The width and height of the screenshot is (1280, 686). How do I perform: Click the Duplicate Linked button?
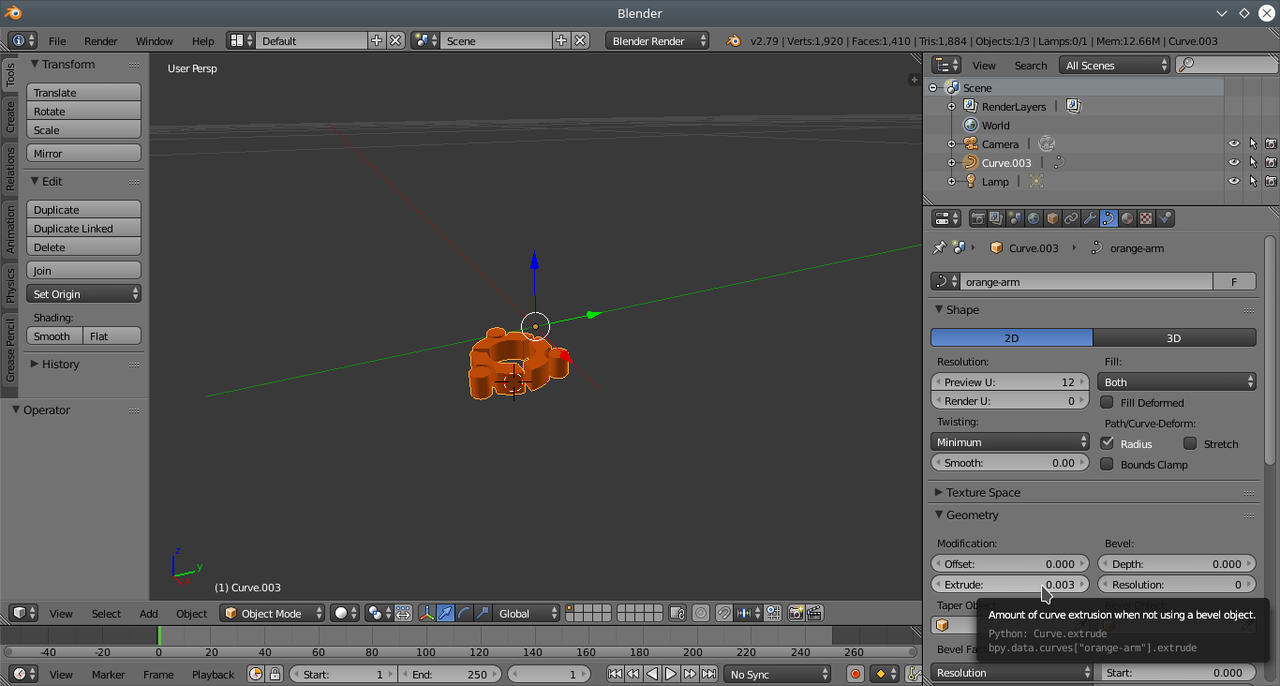84,228
